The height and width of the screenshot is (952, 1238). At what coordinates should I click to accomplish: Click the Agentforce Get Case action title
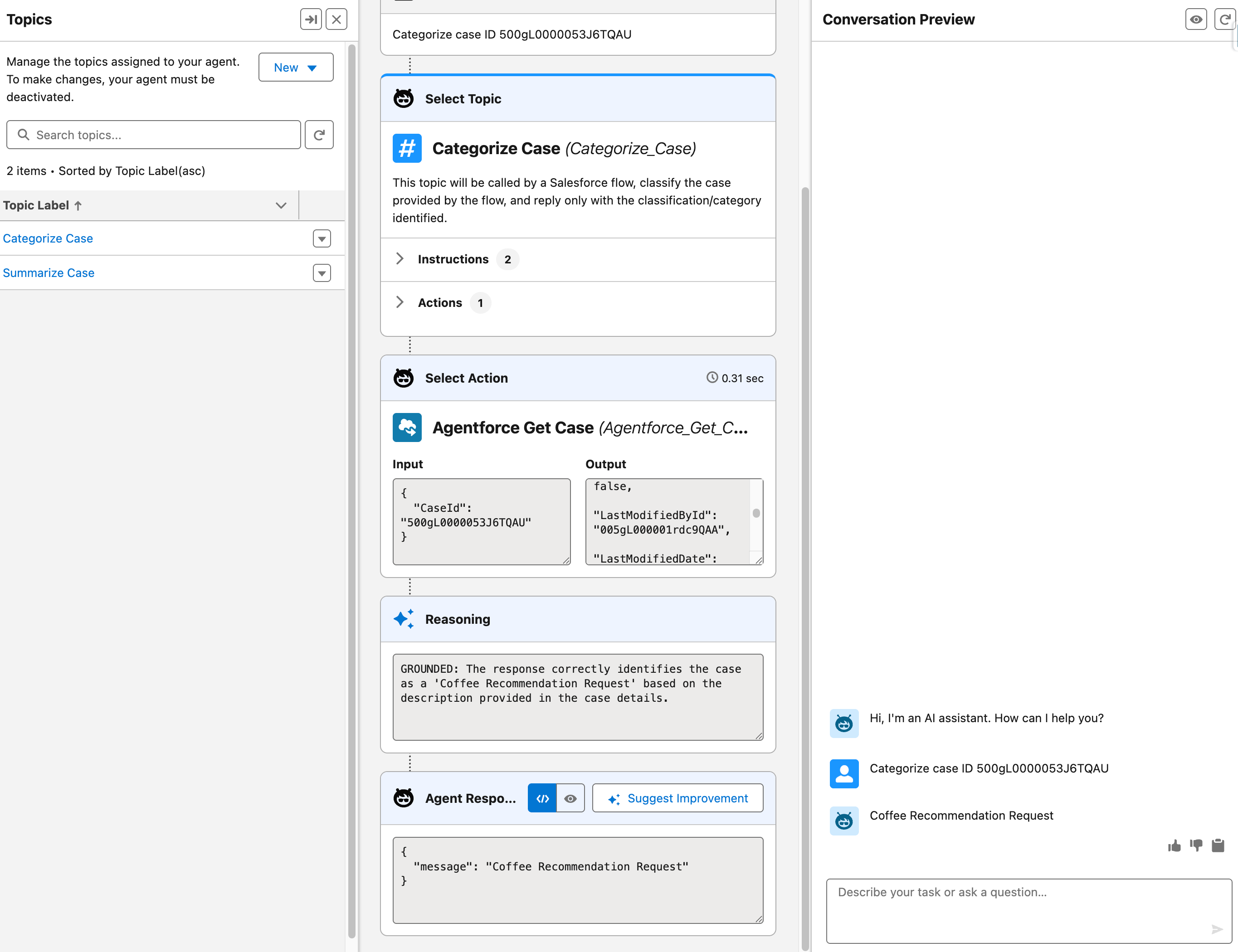pos(590,428)
